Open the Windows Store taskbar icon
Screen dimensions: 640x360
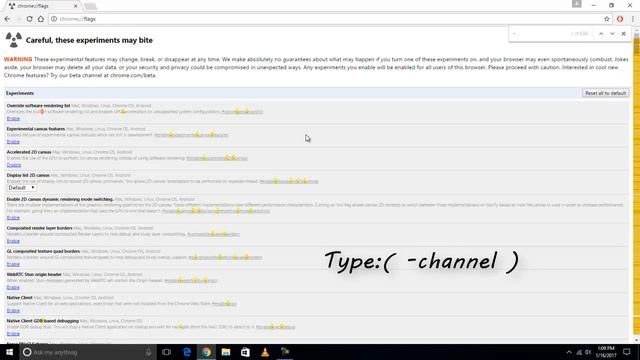(245, 352)
